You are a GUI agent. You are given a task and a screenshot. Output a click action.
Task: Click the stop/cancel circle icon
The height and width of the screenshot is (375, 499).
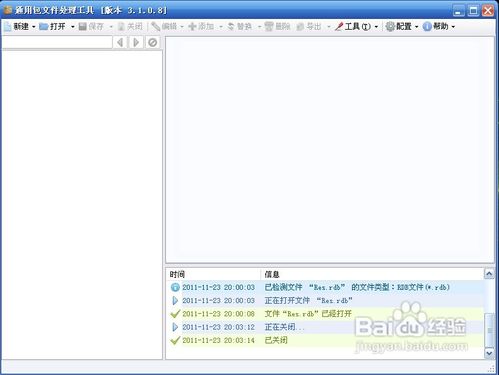153,42
